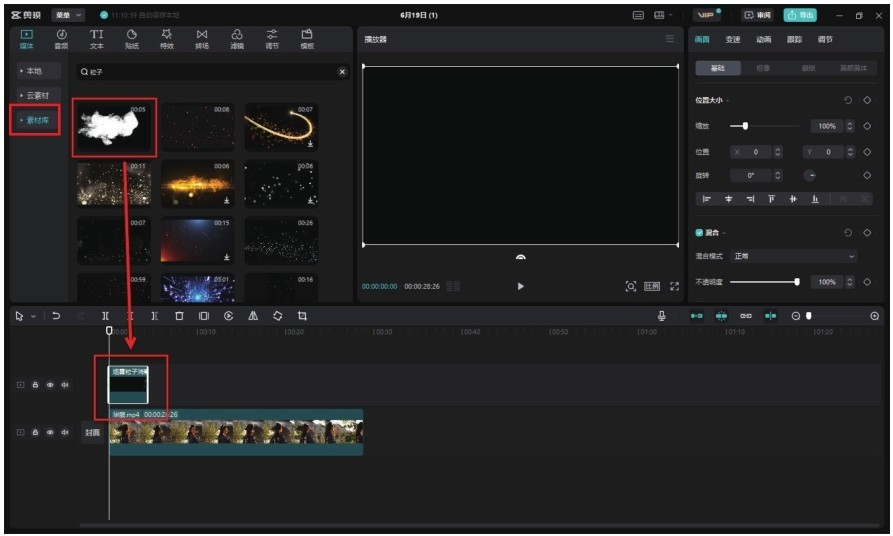Switch to the right-panel Adjust (调节) tab
Viewport: 893px width, 536px height.
coord(825,39)
